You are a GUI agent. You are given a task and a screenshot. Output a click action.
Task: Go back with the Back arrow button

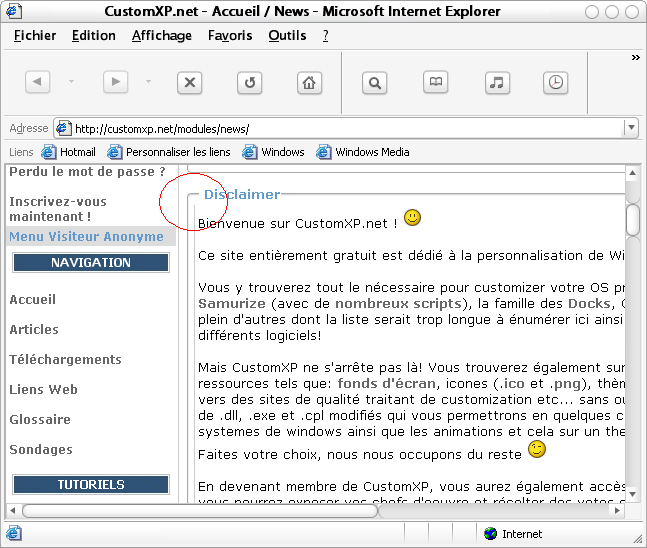coord(38,82)
